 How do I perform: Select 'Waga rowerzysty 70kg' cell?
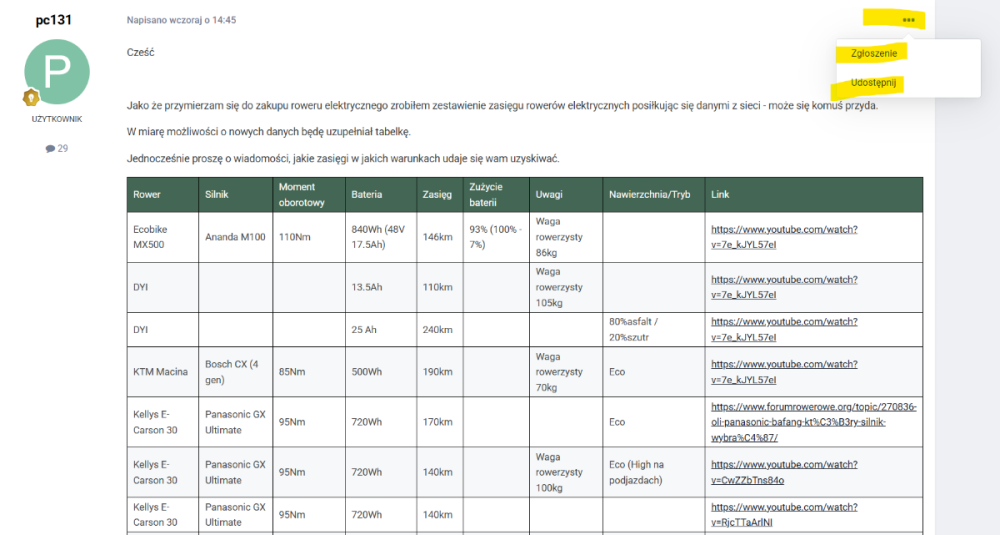coord(566,372)
